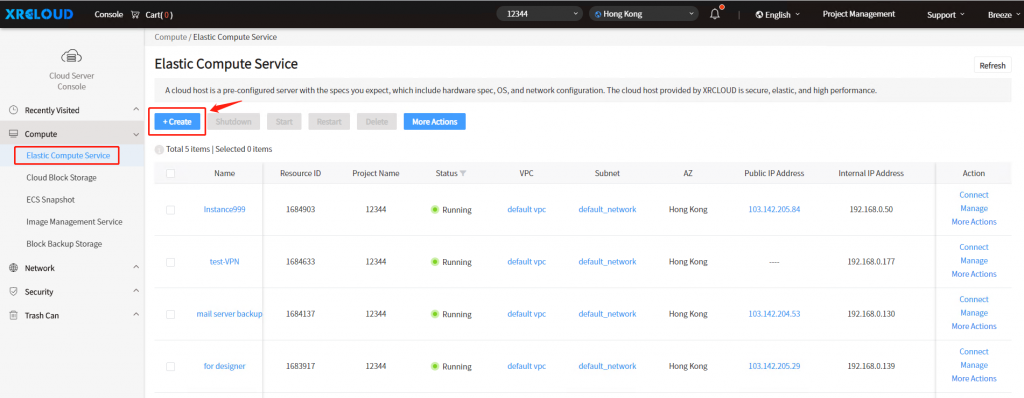Open default_network link for test-VPN
The image size is (1024, 398).
click(607, 261)
